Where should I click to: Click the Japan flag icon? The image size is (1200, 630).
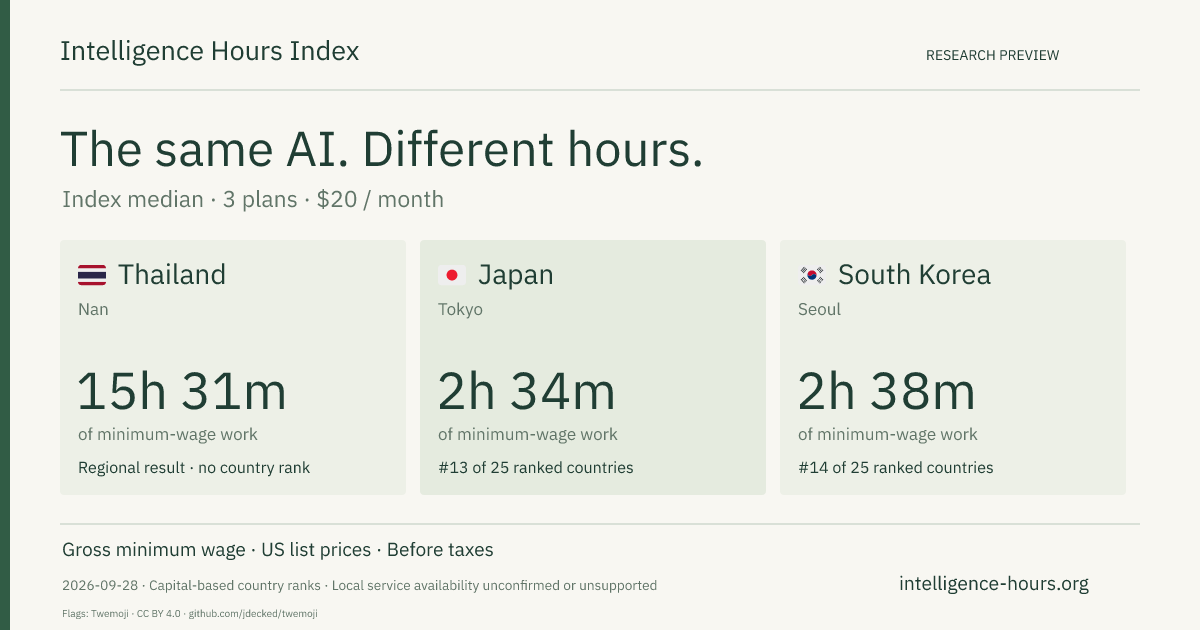point(452,275)
